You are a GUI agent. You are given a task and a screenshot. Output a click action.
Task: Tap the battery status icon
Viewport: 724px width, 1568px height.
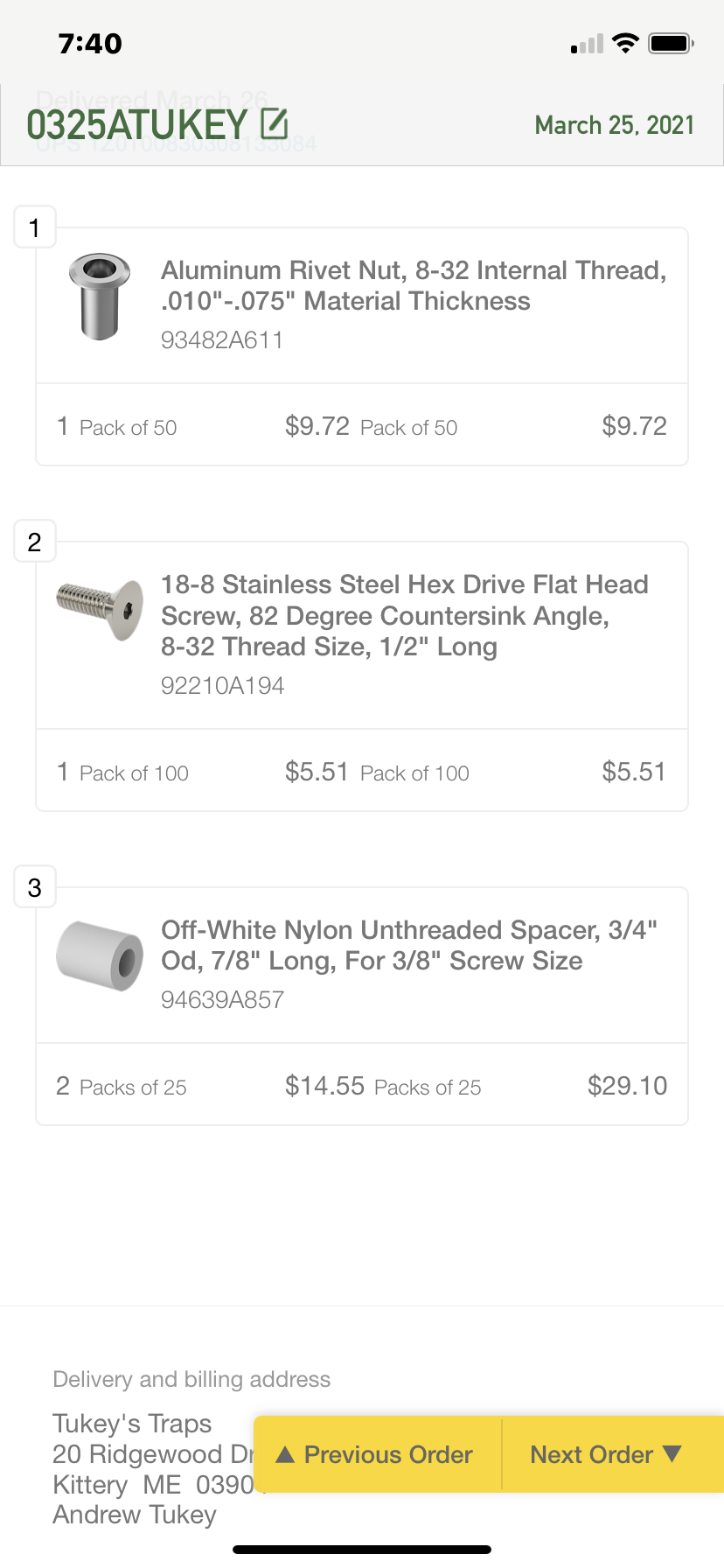(x=671, y=44)
